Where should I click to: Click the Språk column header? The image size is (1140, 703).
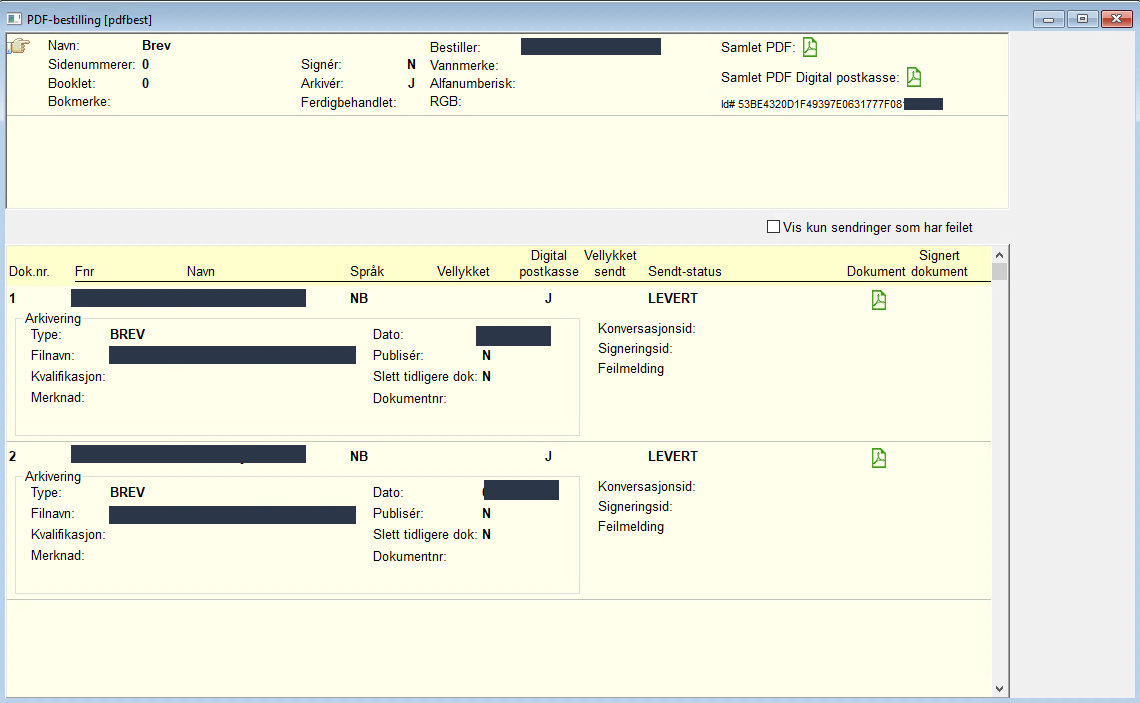coord(367,271)
